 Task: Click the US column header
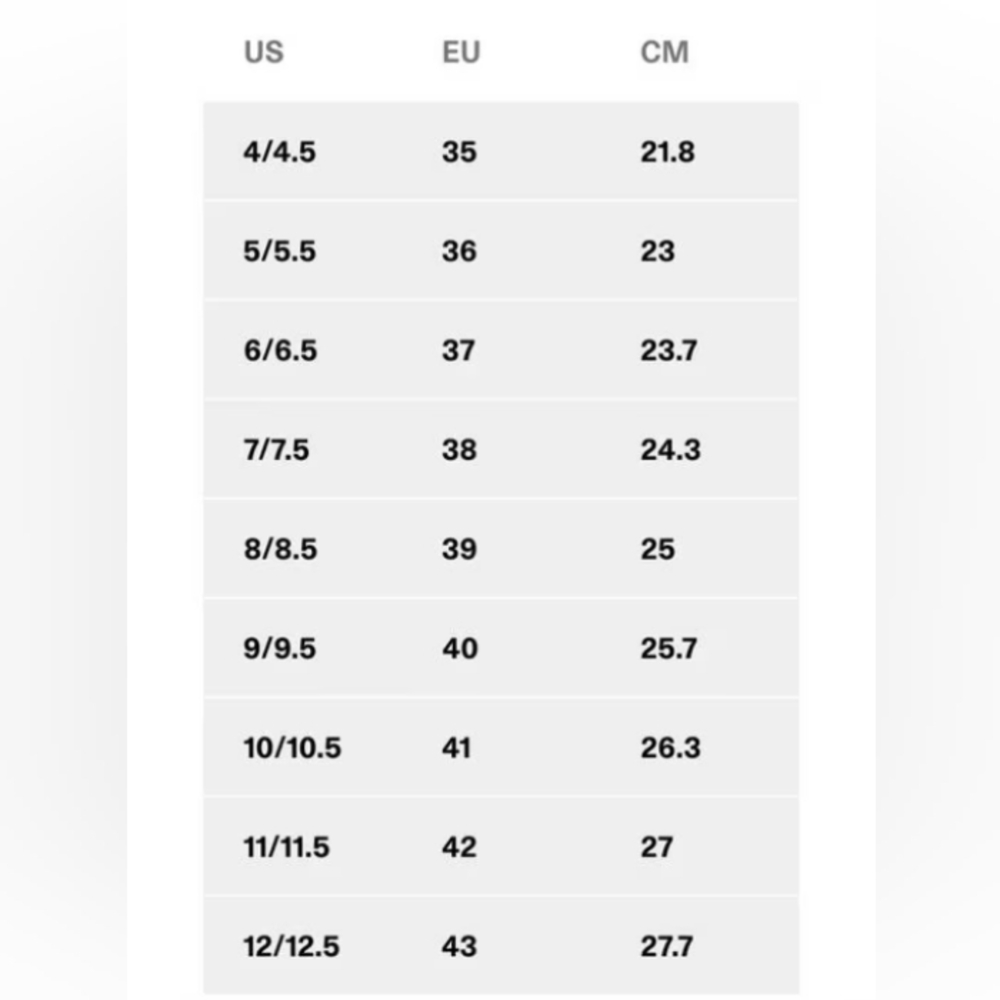tap(263, 52)
